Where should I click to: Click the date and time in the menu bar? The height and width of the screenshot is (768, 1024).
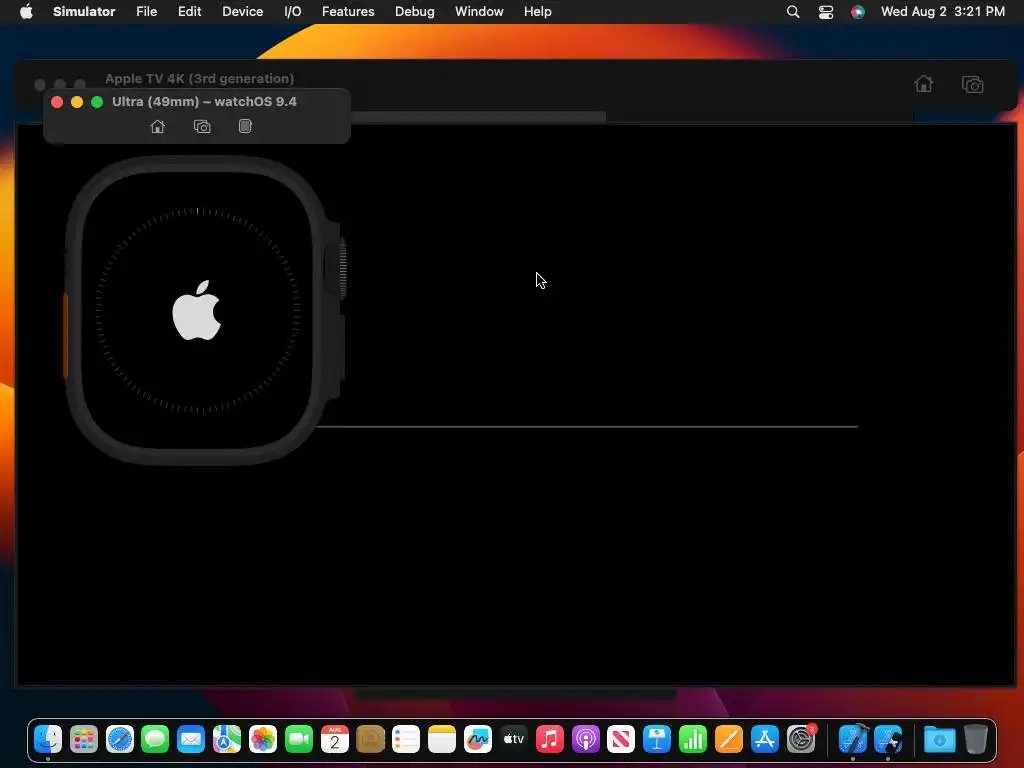(942, 12)
